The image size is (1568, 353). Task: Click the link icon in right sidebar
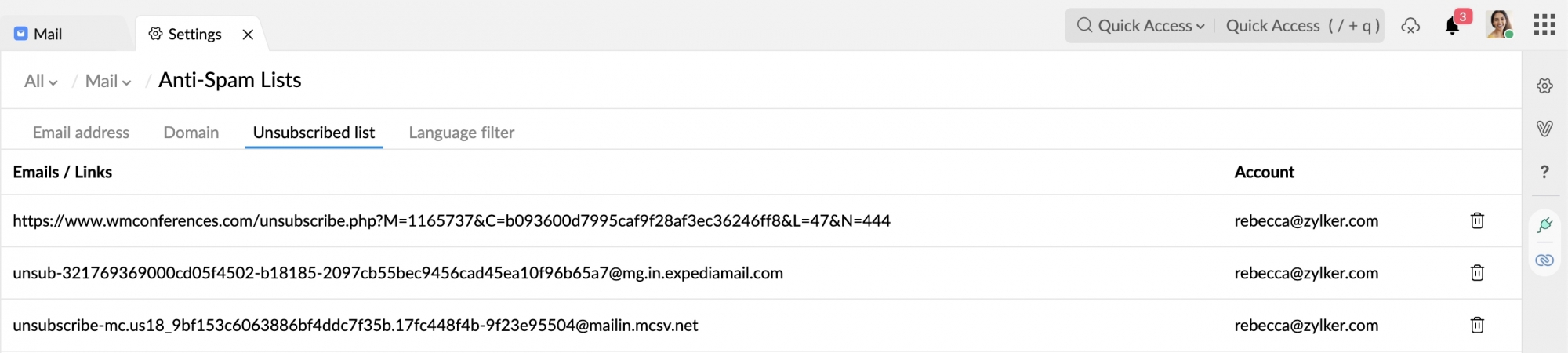(x=1544, y=260)
